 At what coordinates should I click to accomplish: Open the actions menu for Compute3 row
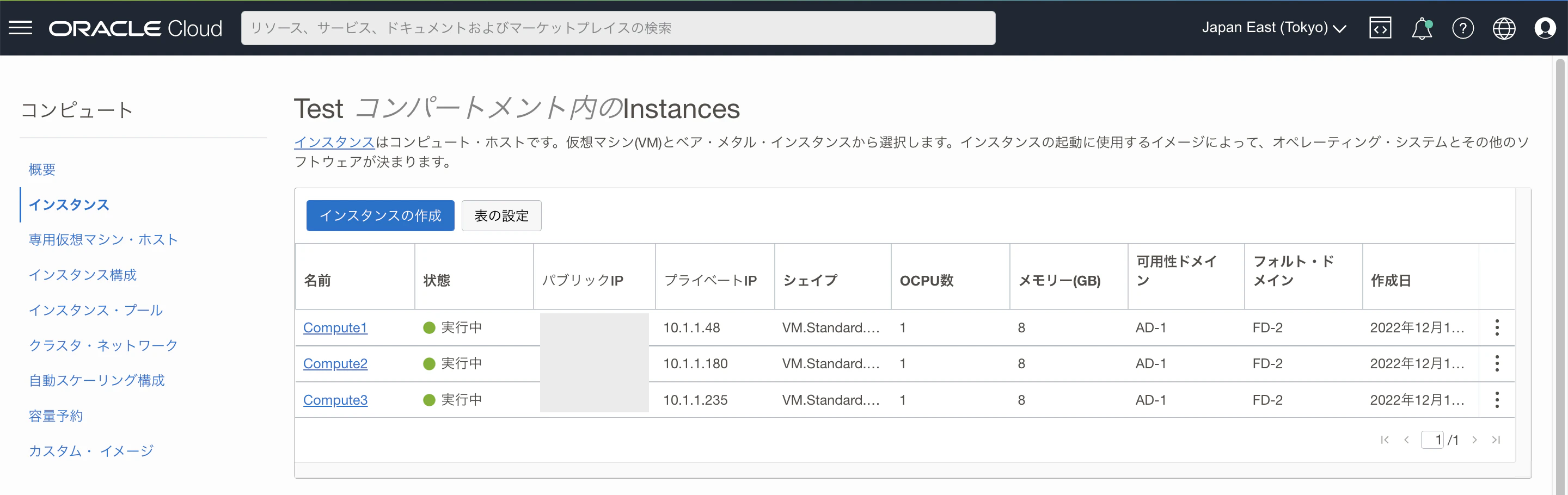tap(1497, 400)
